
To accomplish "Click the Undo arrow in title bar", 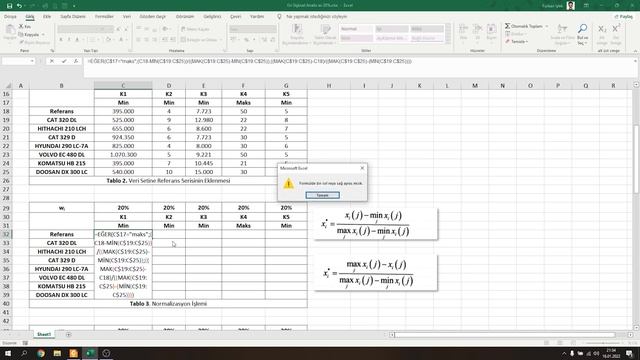I will tap(19, 6).
